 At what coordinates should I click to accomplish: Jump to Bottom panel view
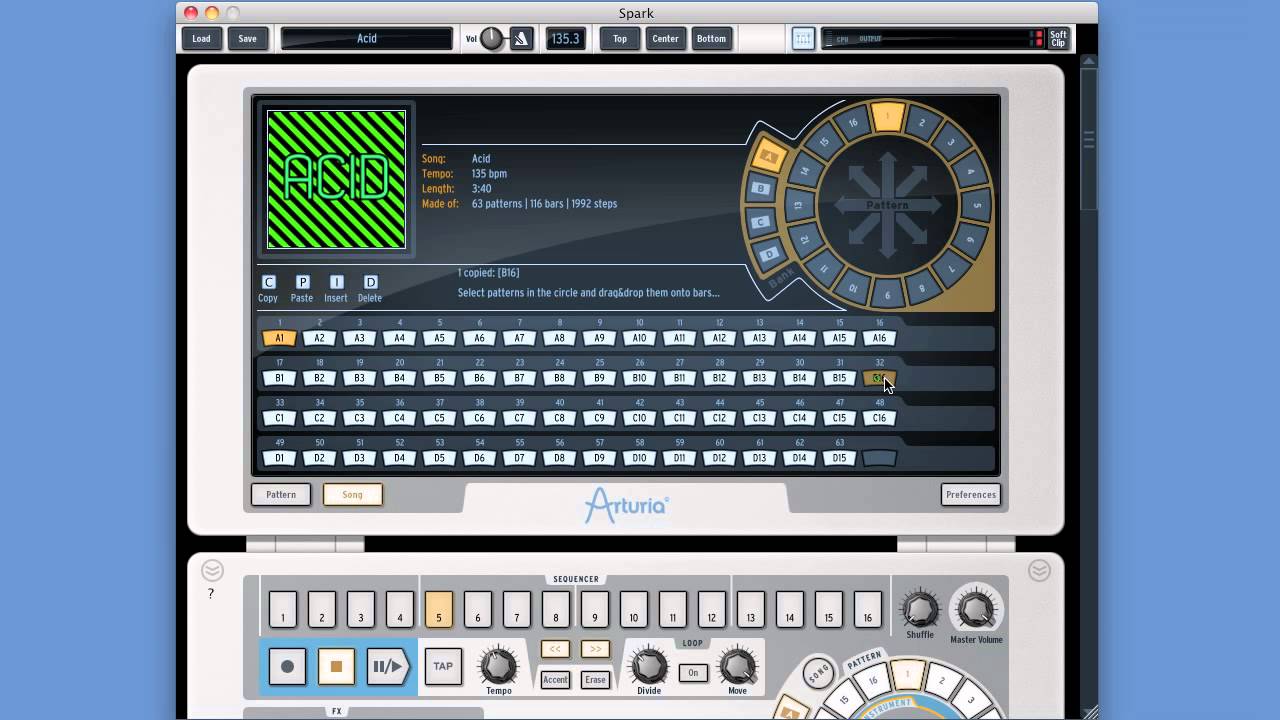click(711, 39)
